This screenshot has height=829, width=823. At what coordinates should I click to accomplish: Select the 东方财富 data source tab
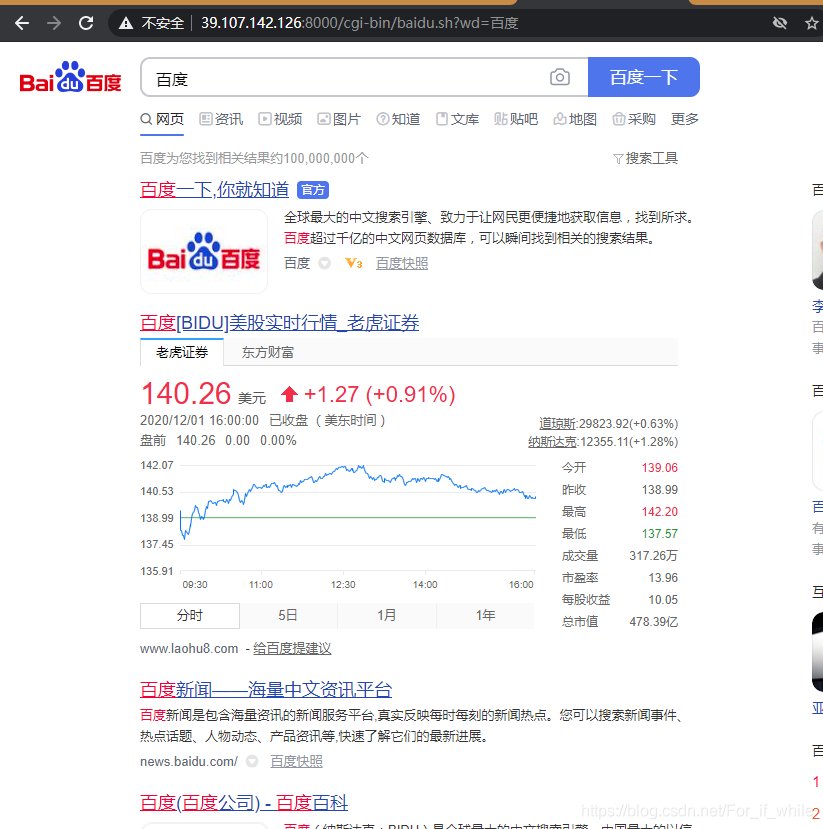pos(267,352)
